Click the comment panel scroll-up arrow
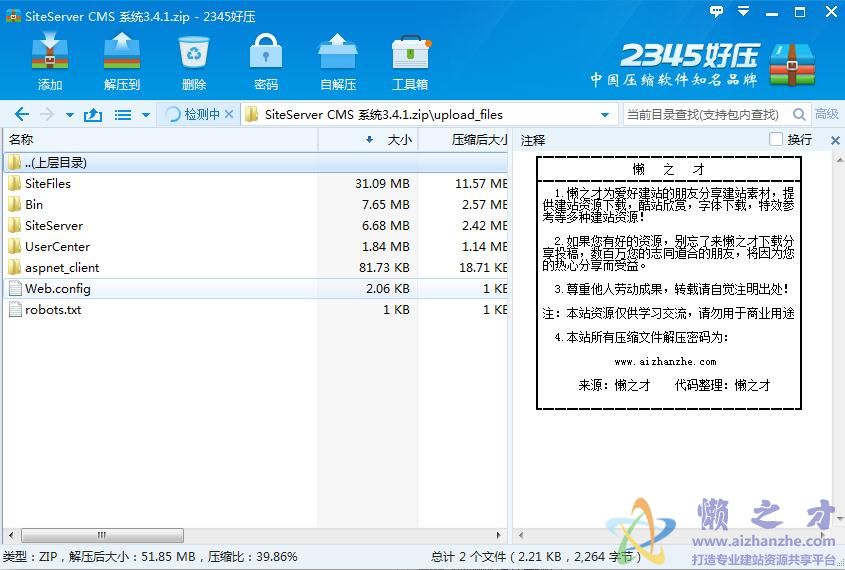The image size is (845, 570). point(840,160)
